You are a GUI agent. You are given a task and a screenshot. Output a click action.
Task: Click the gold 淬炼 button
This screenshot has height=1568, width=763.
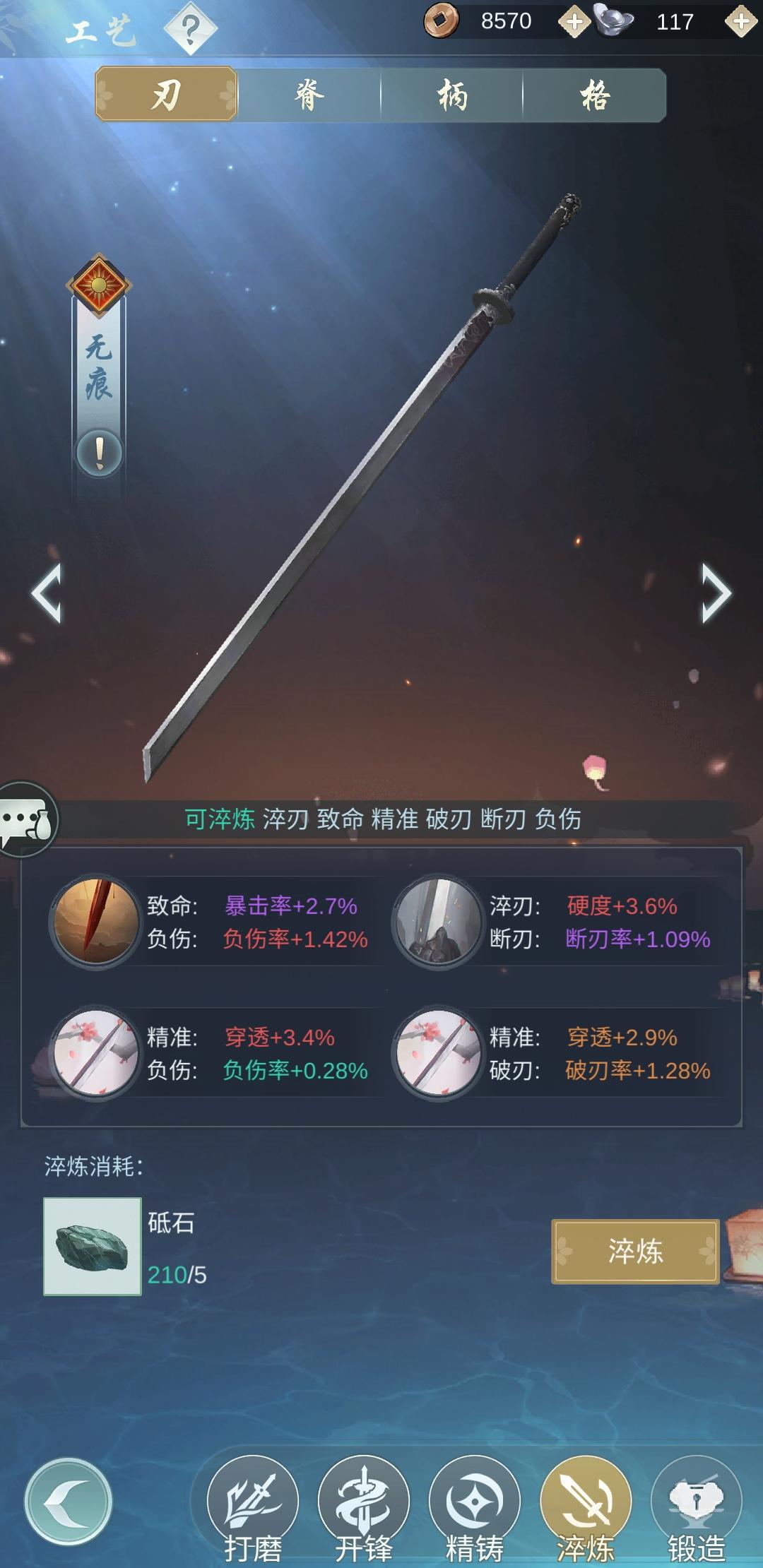635,1251
